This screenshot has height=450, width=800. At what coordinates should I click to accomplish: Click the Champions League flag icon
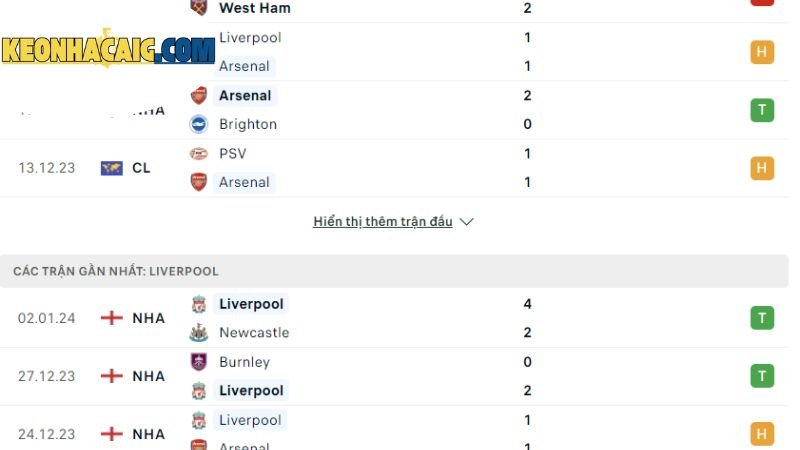click(x=112, y=168)
